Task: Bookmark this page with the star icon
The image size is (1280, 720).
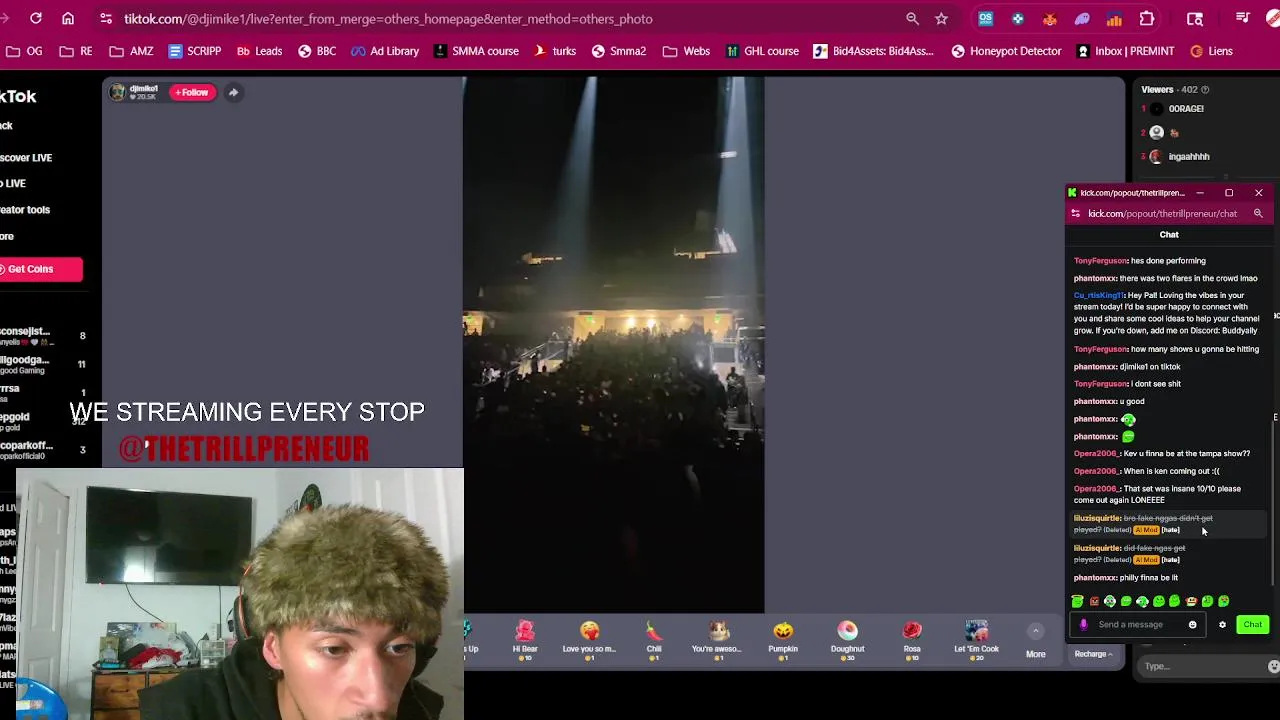Action: click(x=941, y=18)
